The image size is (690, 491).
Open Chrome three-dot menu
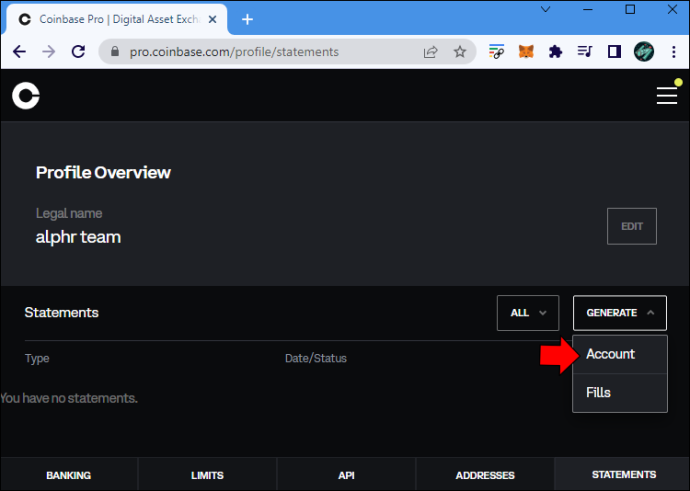pos(674,52)
